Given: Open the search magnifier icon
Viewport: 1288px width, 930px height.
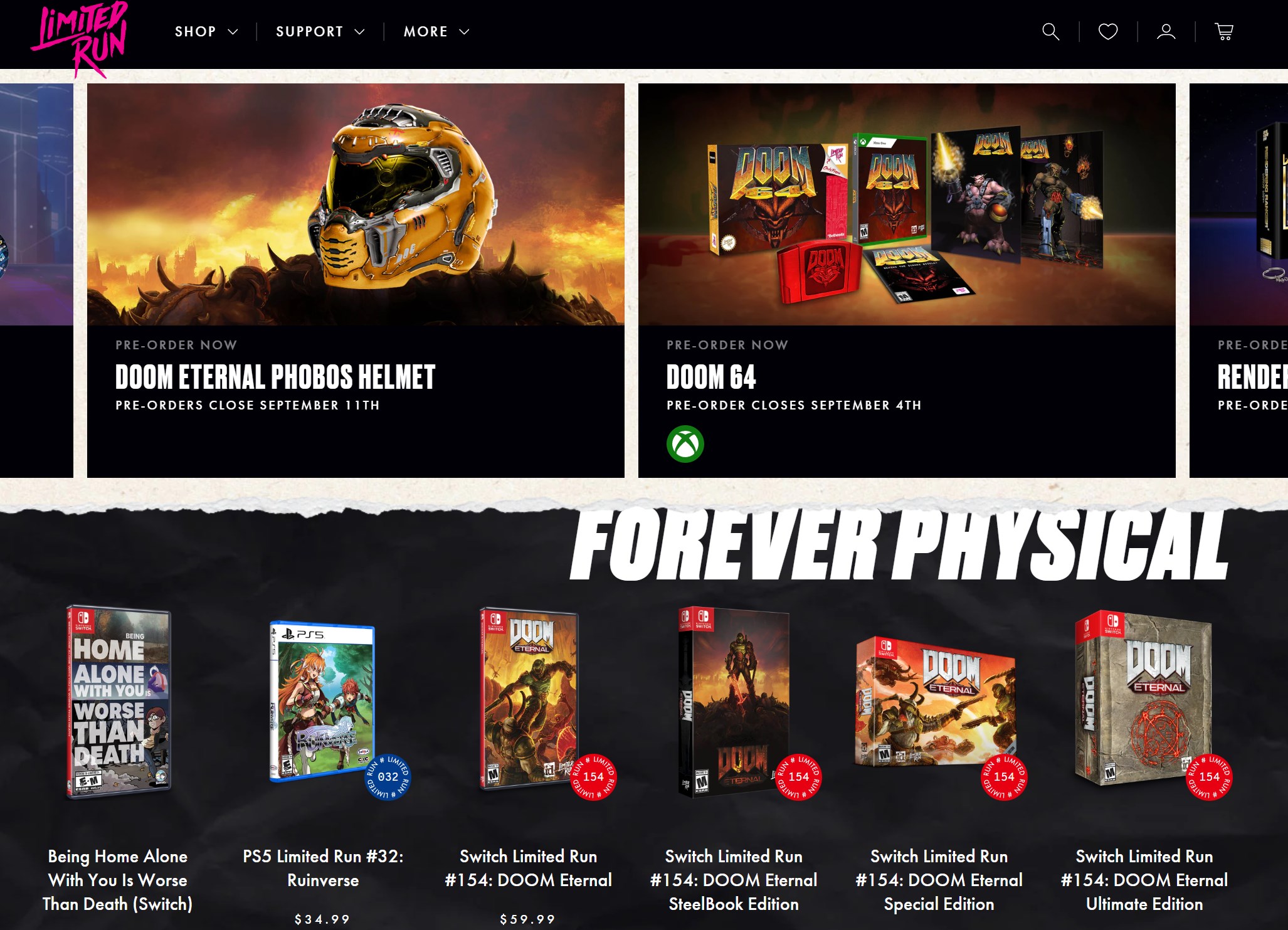Looking at the screenshot, I should [x=1050, y=31].
